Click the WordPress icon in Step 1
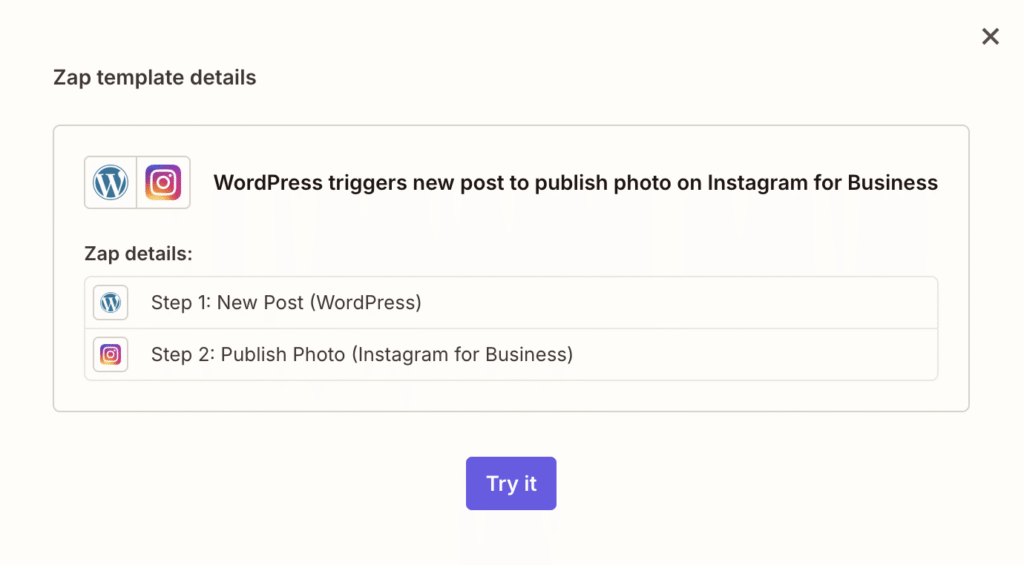Image resolution: width=1024 pixels, height=565 pixels. (x=111, y=302)
